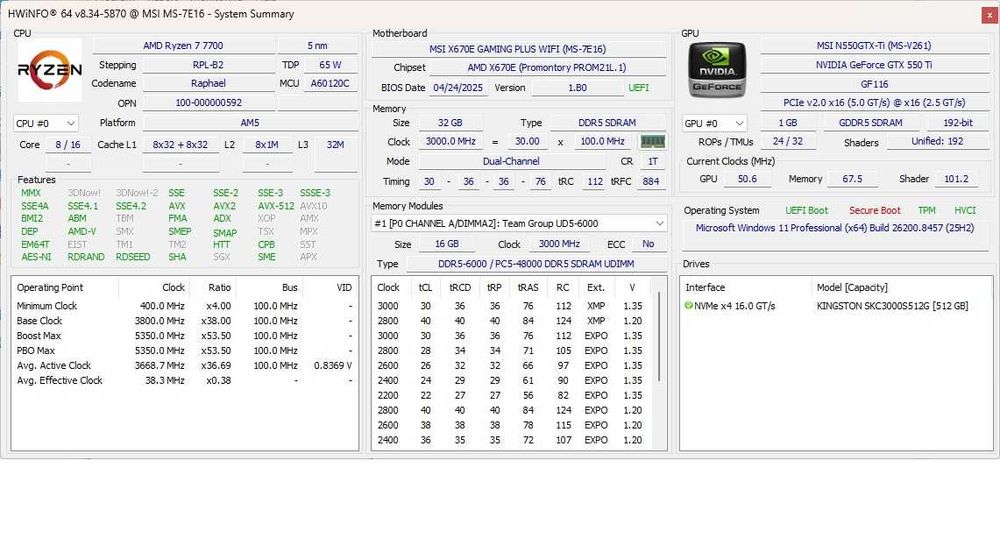This screenshot has width=1000, height=538.
Task: Click the L1 cache 8x32 + 8x32 value
Action: coord(180,145)
